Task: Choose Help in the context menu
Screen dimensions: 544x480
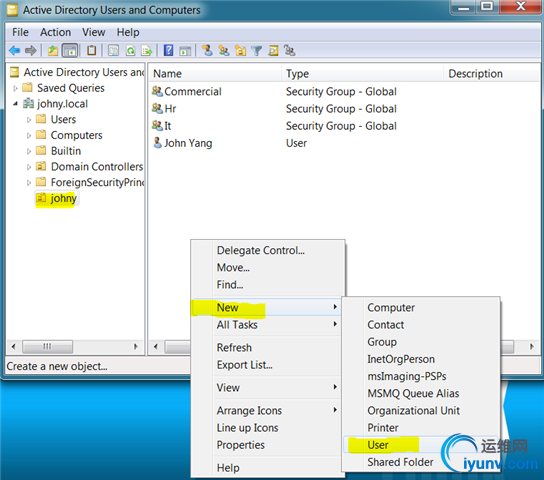Action: click(267, 468)
